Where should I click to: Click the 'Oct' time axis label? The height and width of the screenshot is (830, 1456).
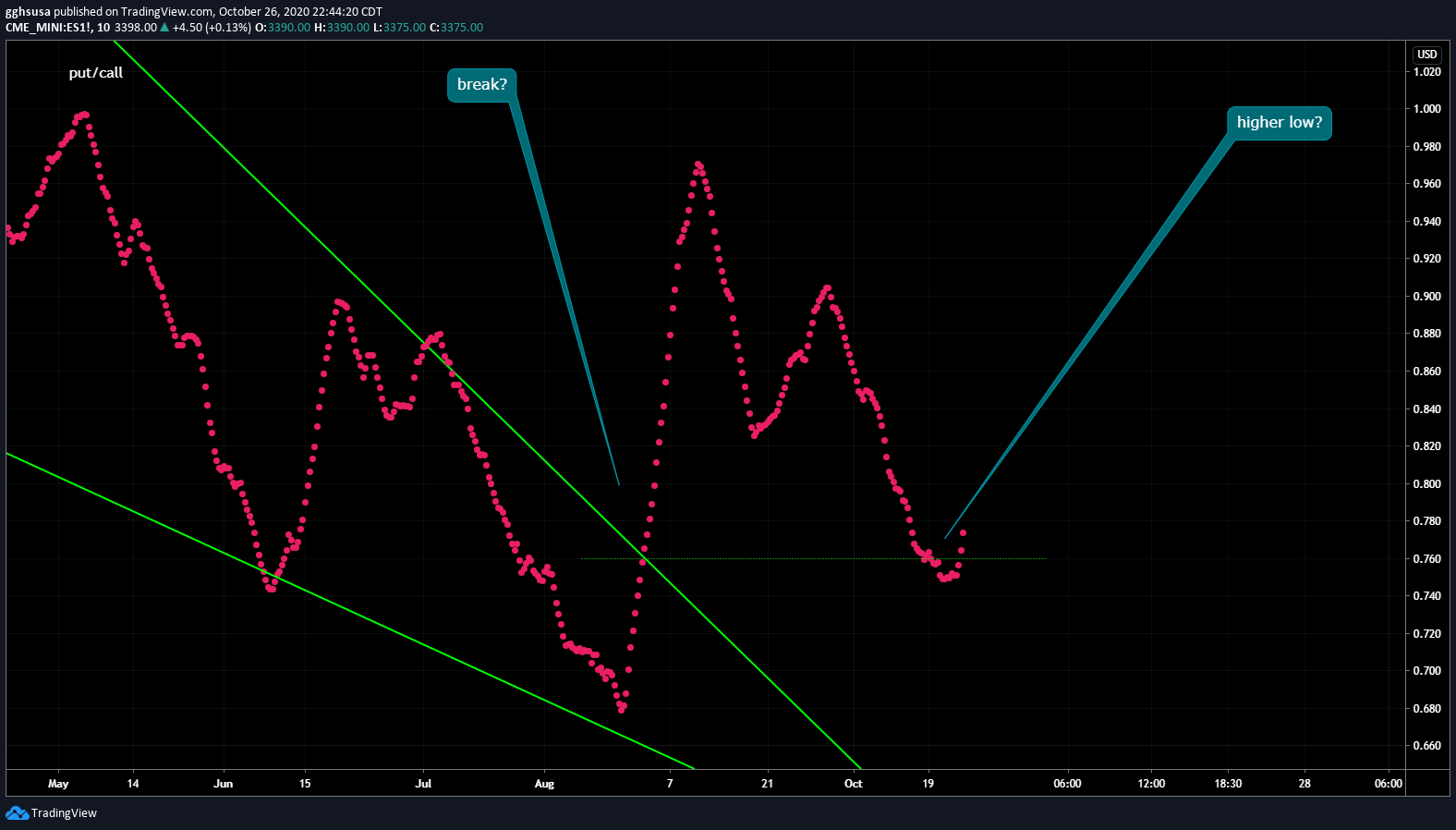[854, 784]
